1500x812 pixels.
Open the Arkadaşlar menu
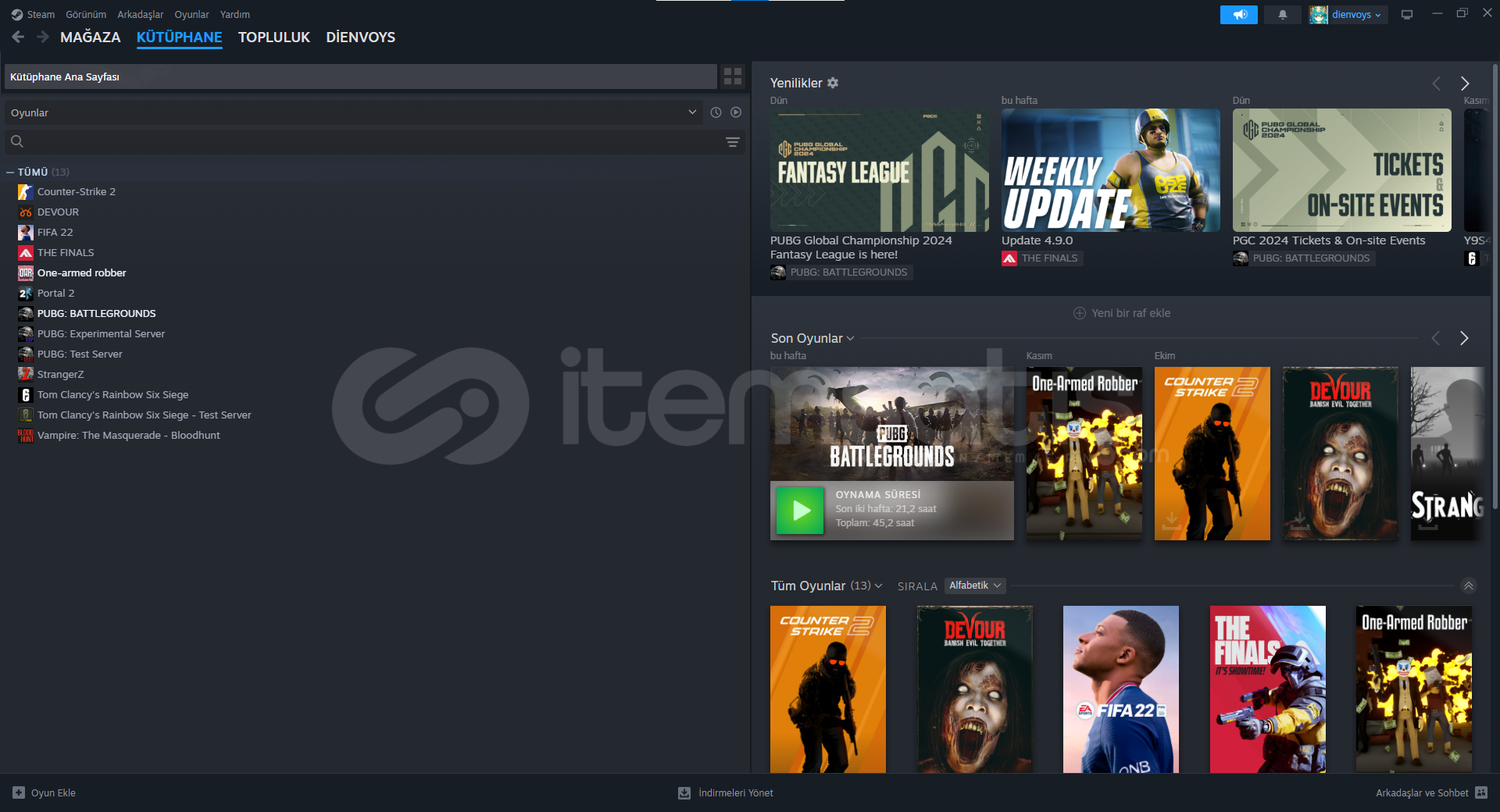click(x=141, y=15)
